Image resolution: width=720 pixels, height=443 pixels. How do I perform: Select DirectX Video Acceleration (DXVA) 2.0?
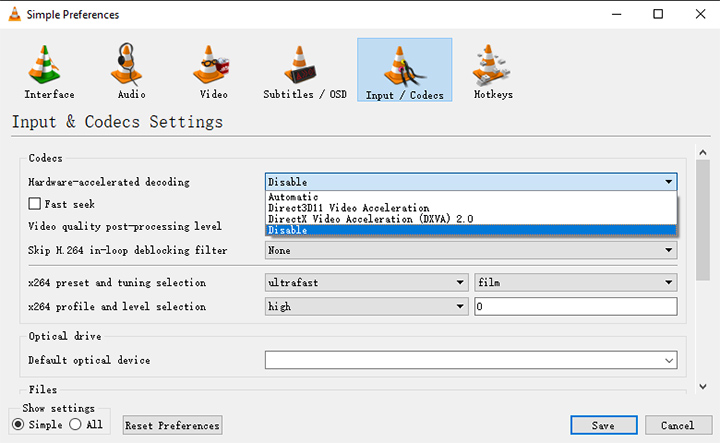pyautogui.click(x=370, y=219)
